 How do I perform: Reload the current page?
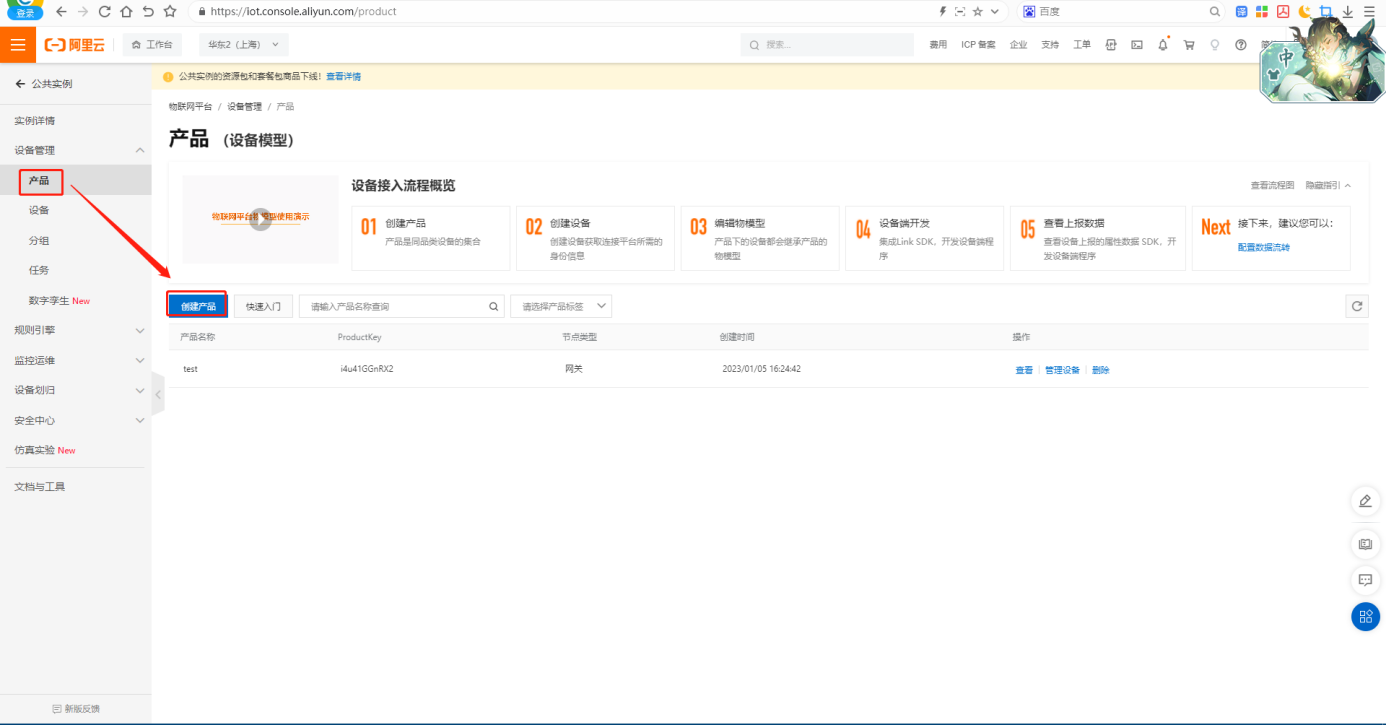[x=104, y=12]
